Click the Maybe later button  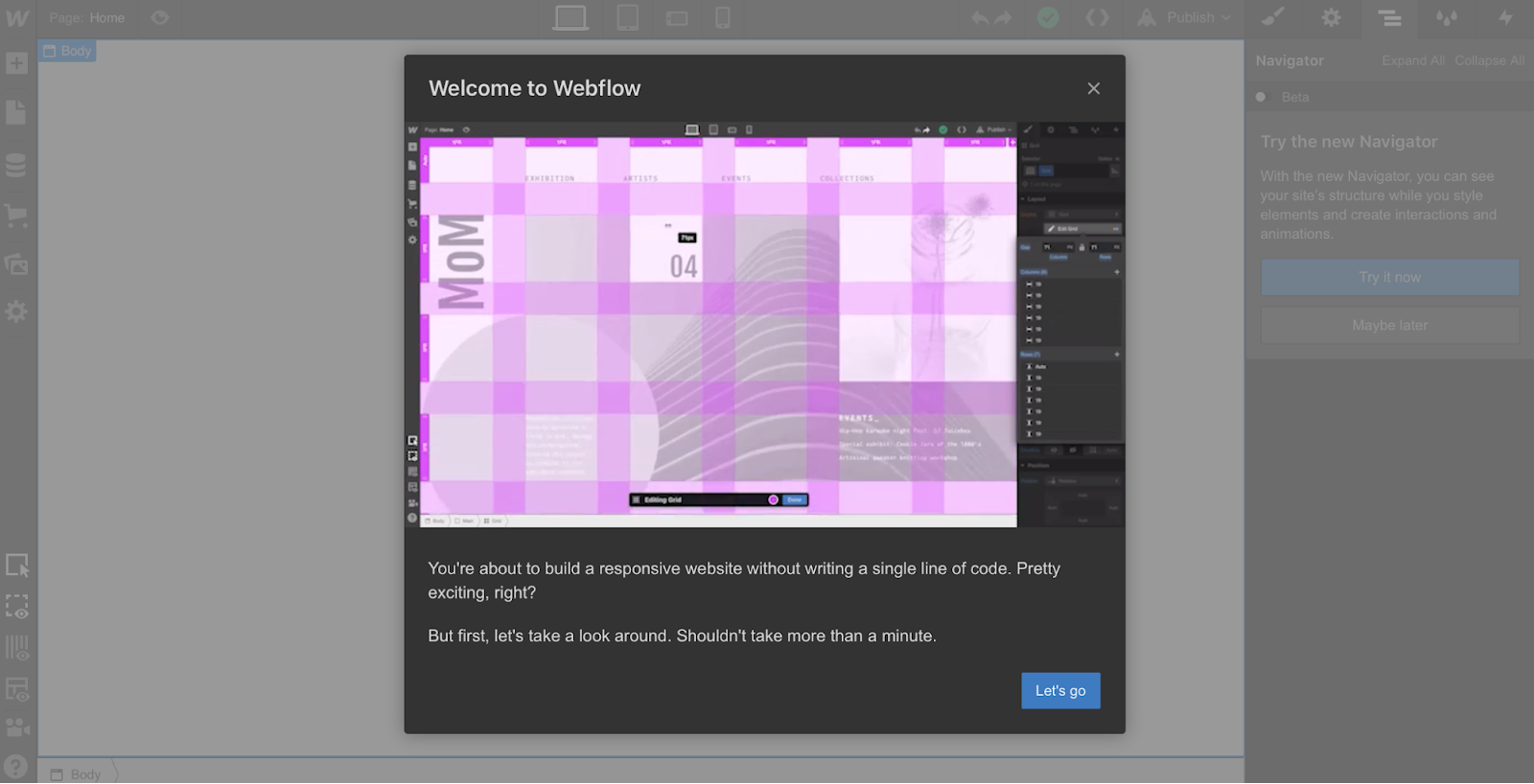[x=1390, y=326]
